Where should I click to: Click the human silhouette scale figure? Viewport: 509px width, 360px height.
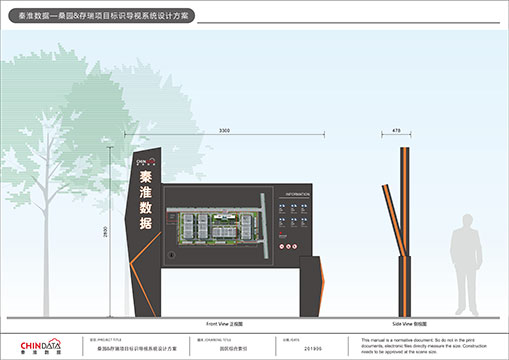point(466,265)
